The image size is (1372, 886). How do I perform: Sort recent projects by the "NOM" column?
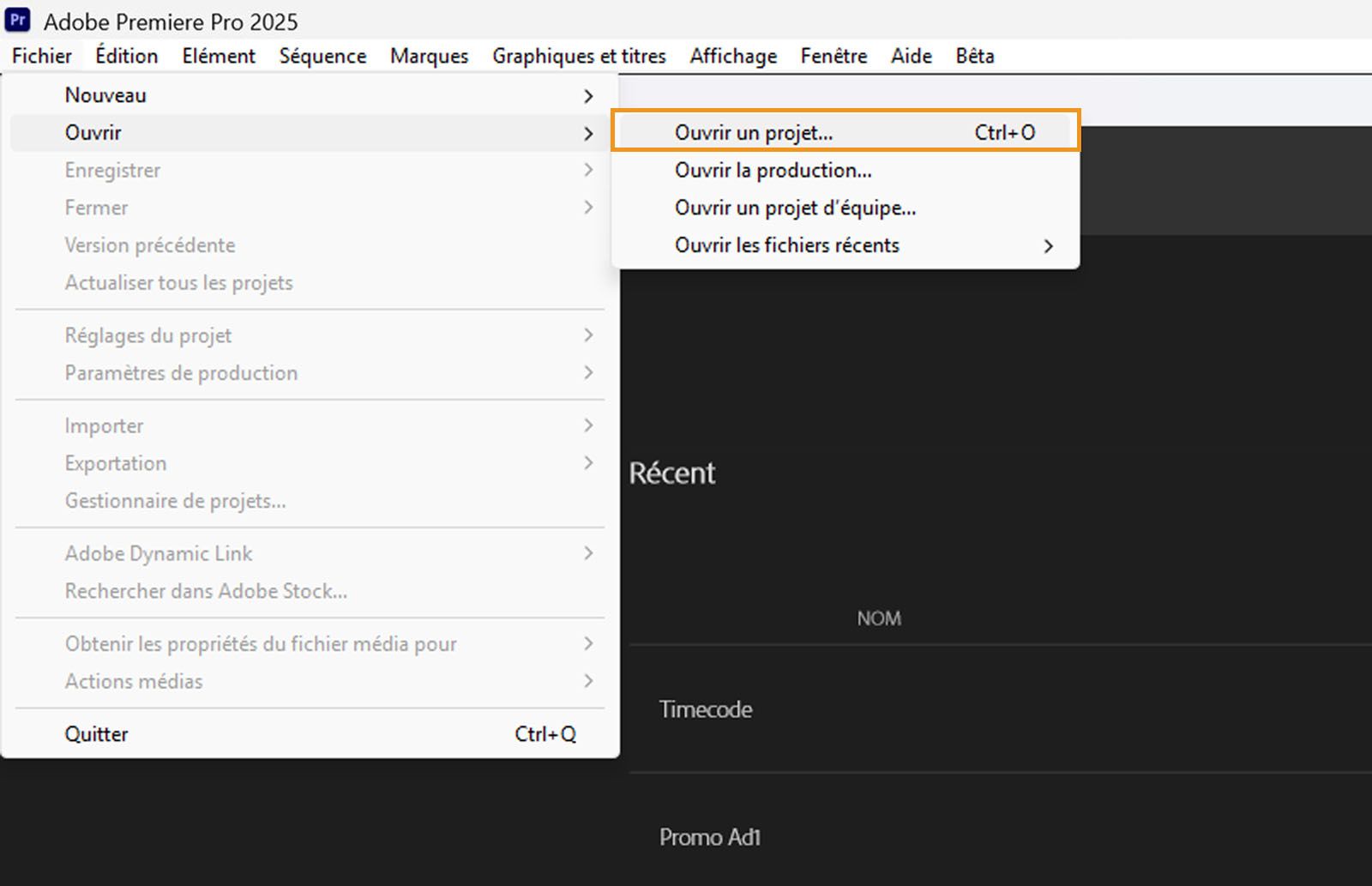[878, 618]
